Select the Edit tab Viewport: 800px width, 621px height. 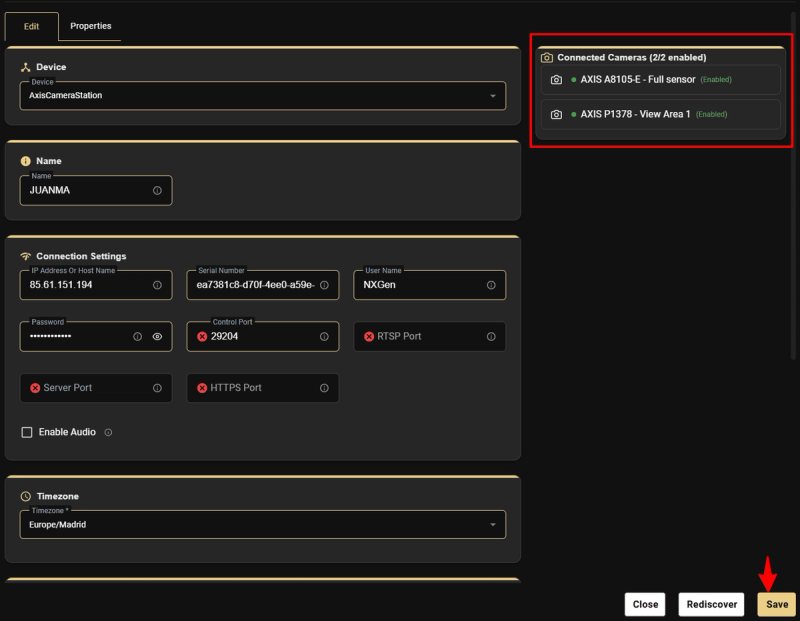tap(31, 27)
